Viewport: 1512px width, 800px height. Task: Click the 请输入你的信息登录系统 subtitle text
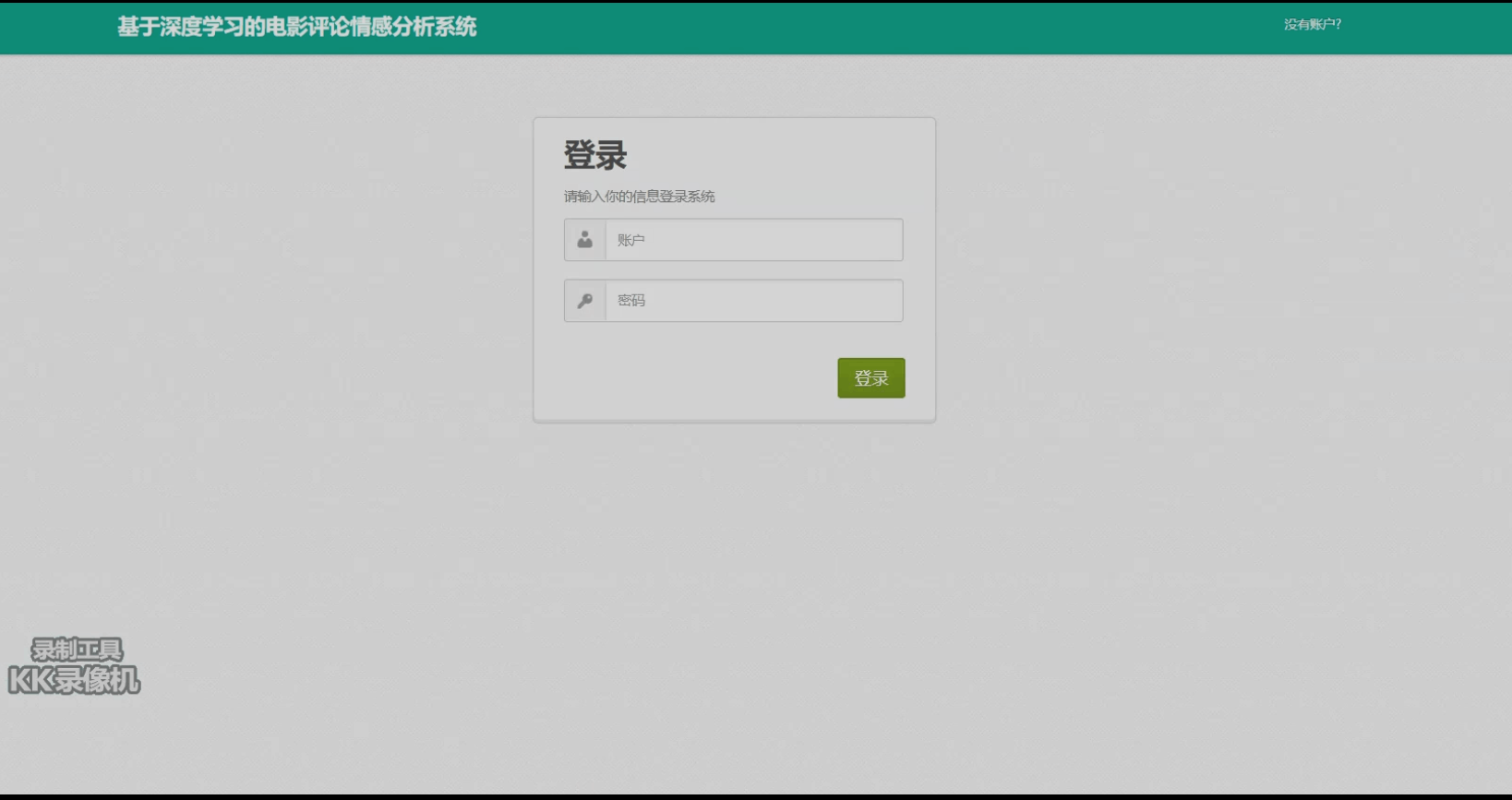coord(639,197)
